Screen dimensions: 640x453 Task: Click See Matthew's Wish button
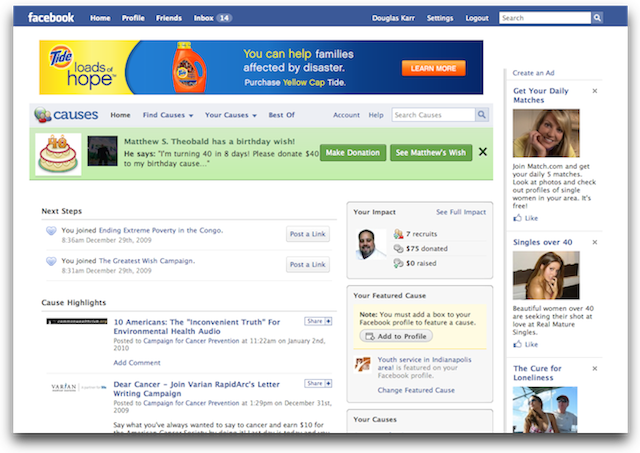pos(431,153)
